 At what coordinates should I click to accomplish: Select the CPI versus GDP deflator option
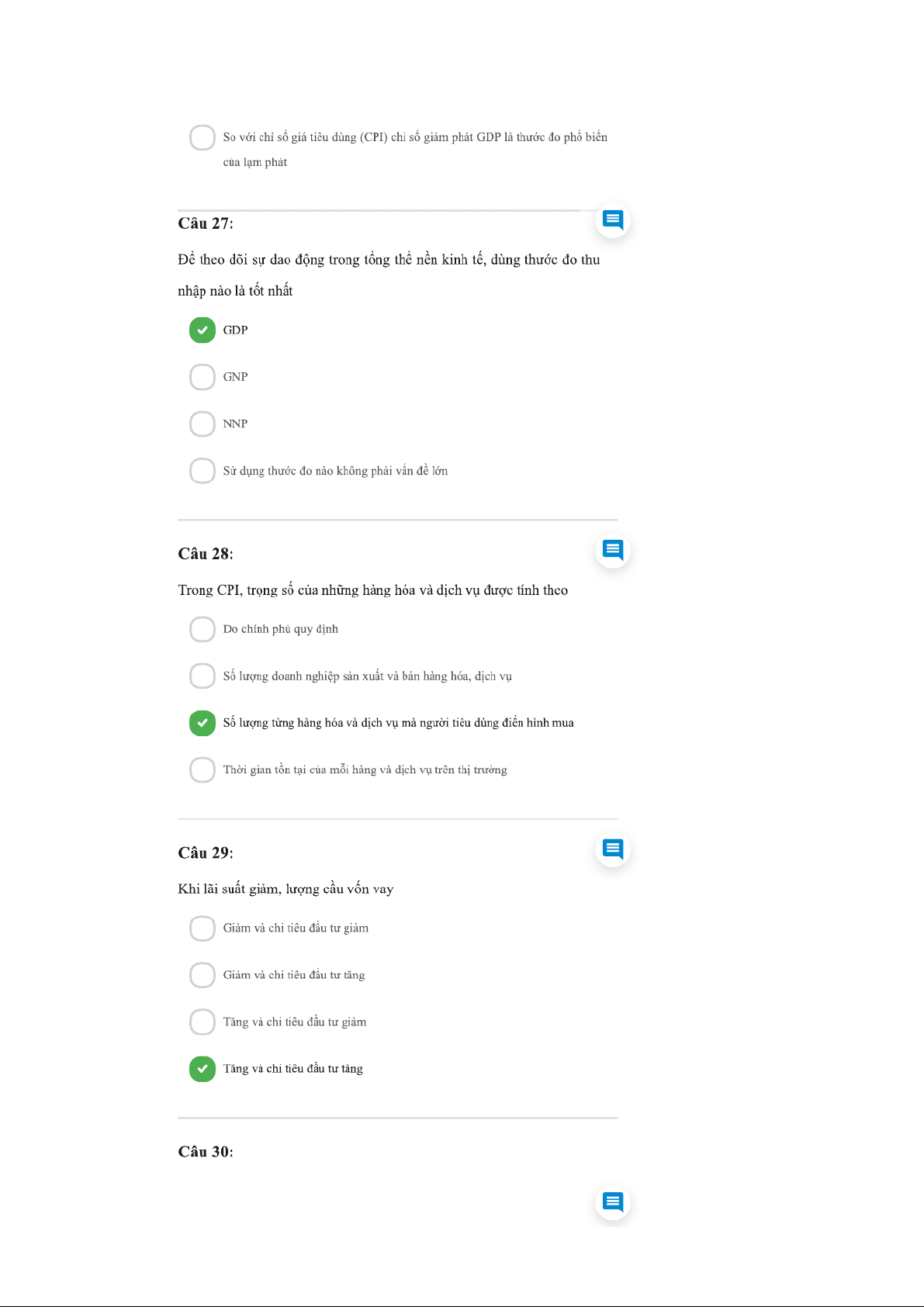tap(202, 137)
